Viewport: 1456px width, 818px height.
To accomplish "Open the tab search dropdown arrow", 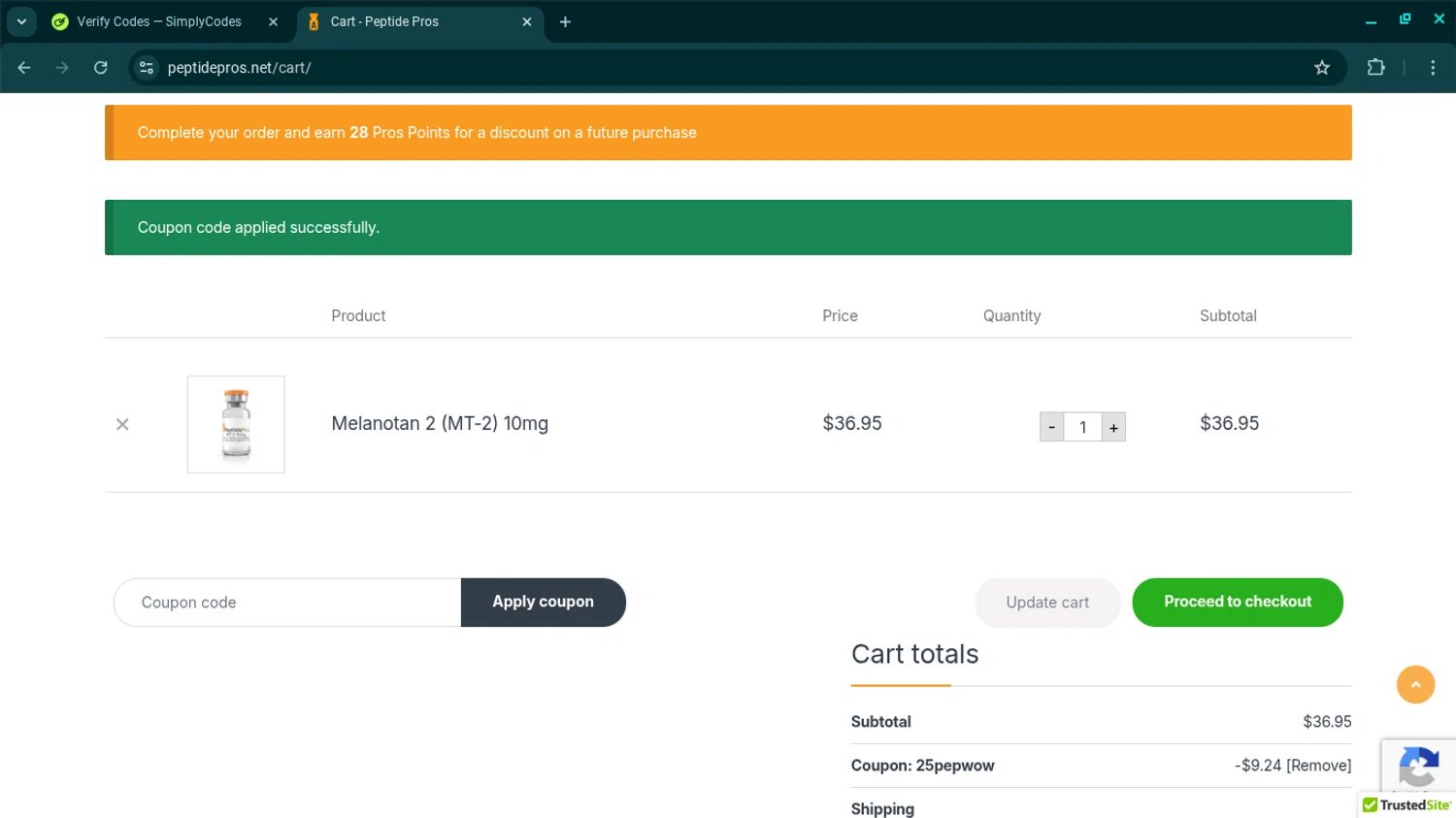I will pos(21,21).
